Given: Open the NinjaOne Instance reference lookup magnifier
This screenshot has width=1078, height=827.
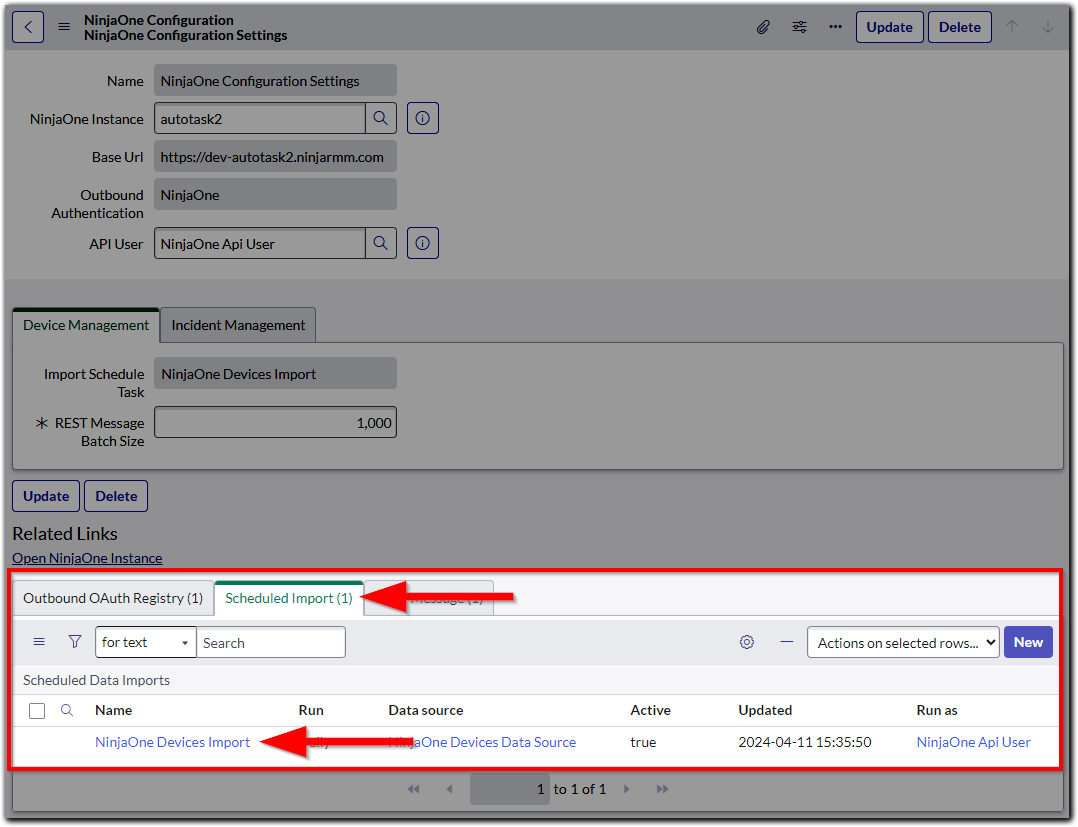Looking at the screenshot, I should 380,118.
